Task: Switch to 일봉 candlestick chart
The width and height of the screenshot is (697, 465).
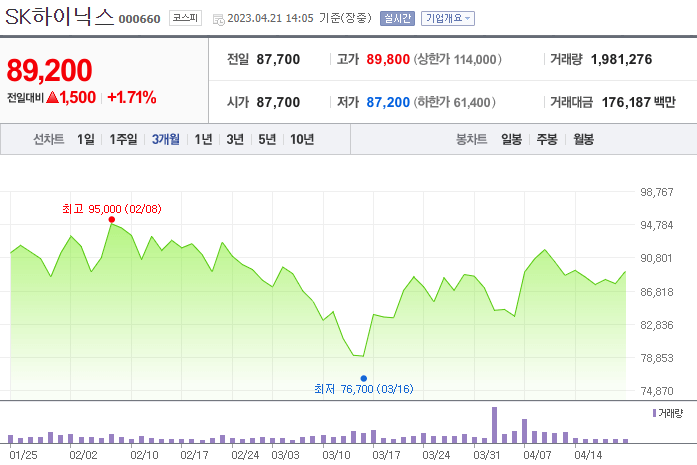Action: coord(511,139)
